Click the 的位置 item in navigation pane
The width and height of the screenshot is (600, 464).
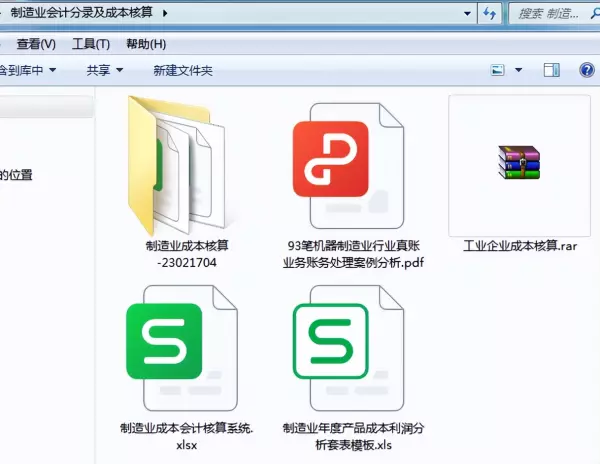16,175
